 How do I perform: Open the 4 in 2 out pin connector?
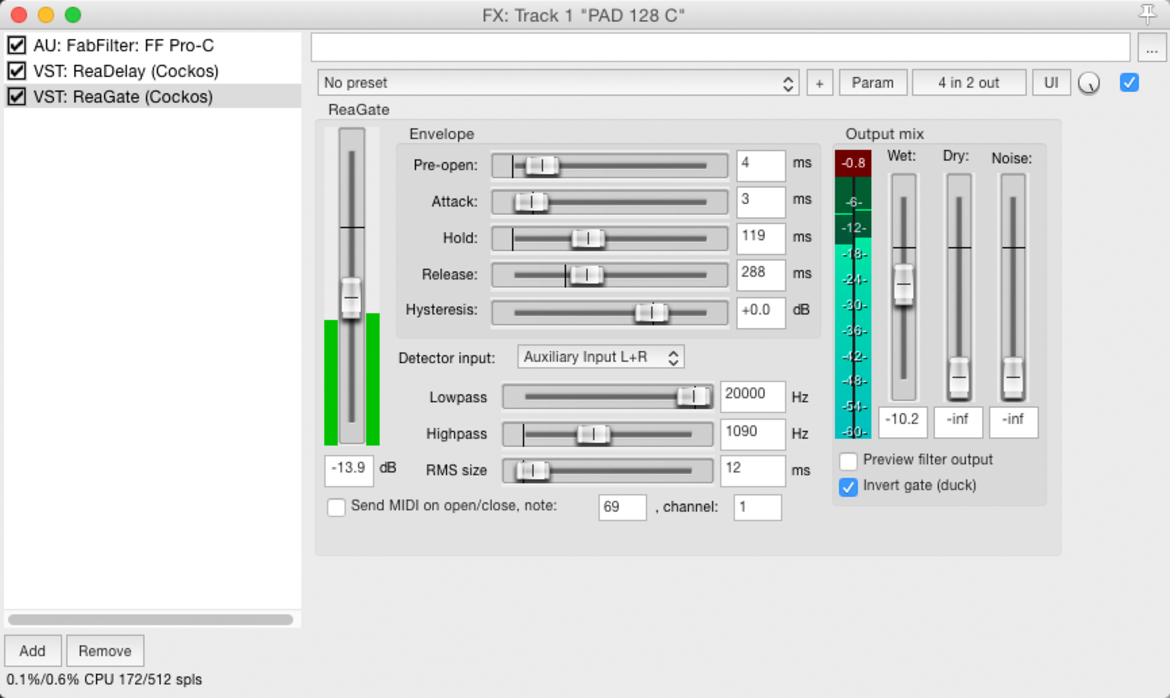(x=969, y=83)
